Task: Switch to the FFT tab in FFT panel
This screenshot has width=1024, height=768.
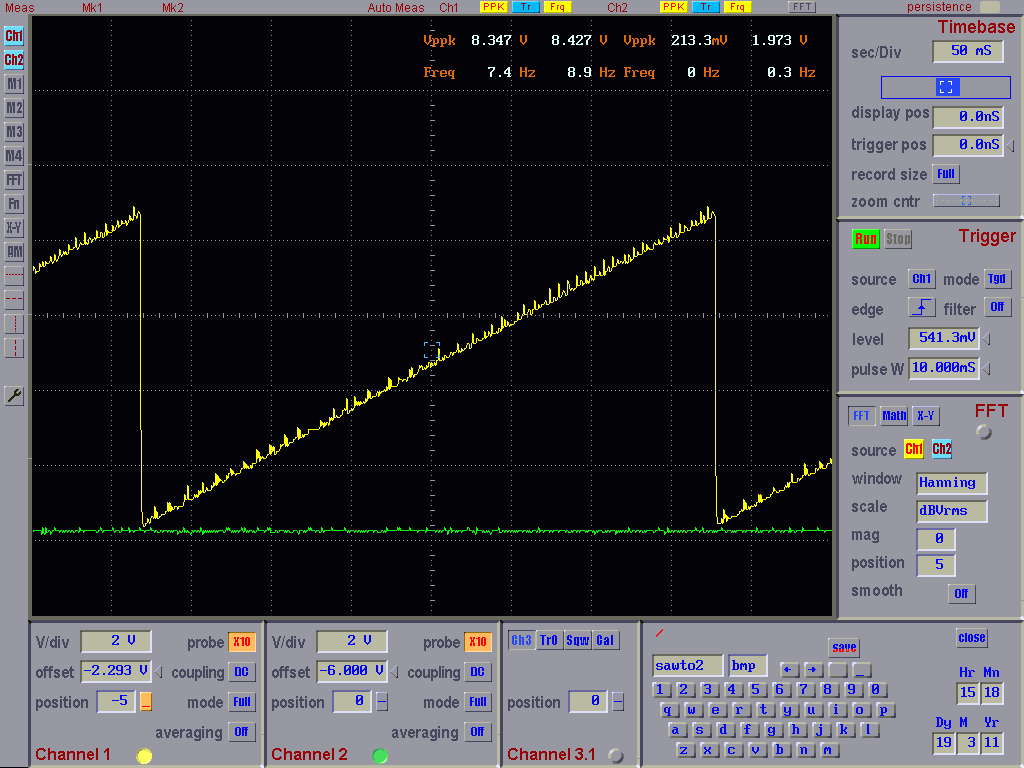Action: point(861,416)
